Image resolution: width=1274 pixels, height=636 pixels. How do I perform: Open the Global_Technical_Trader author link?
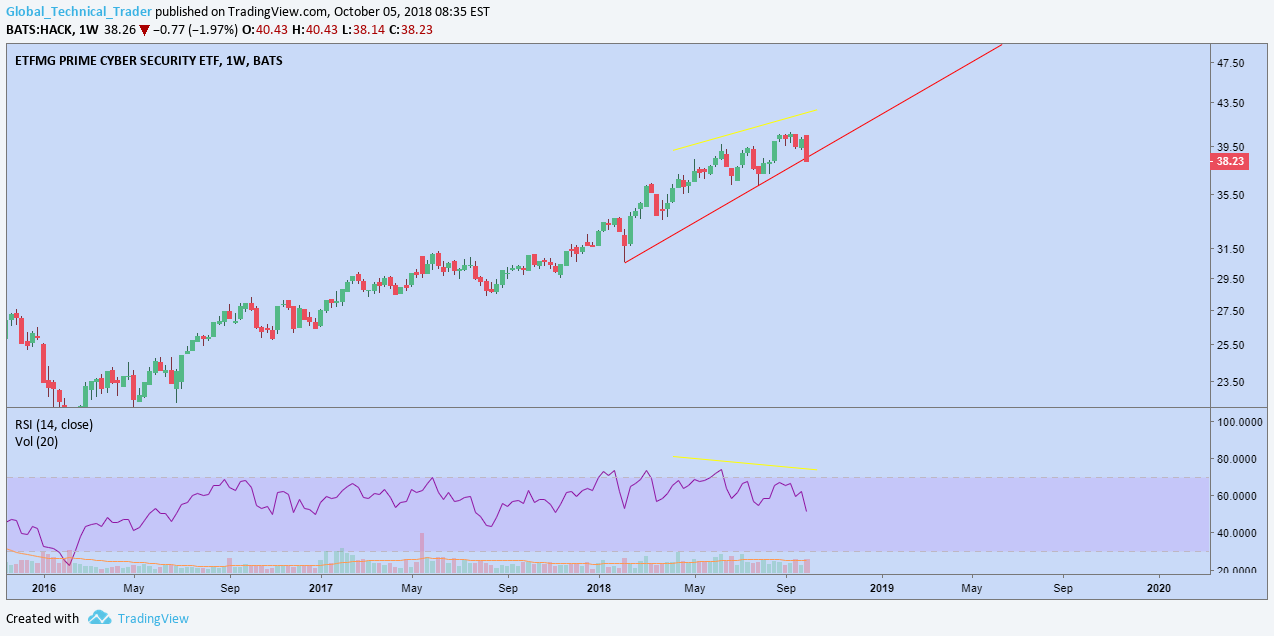(79, 12)
